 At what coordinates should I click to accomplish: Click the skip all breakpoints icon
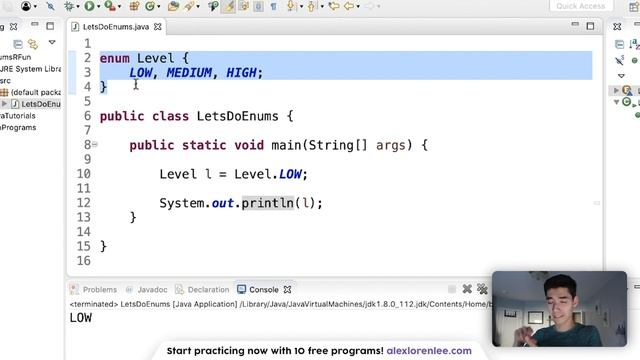pos(50,6)
